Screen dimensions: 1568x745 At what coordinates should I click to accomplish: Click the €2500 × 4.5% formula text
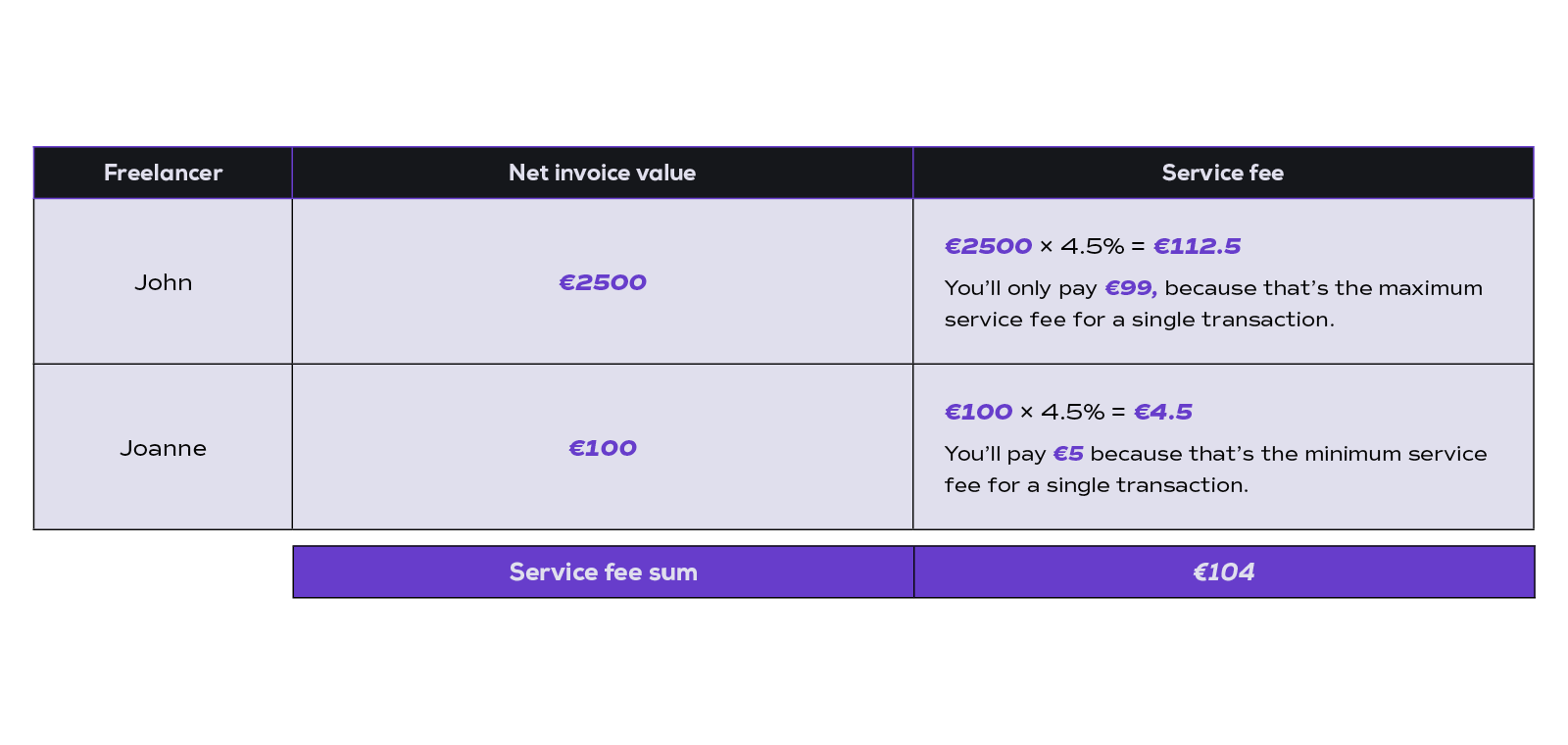[1035, 246]
